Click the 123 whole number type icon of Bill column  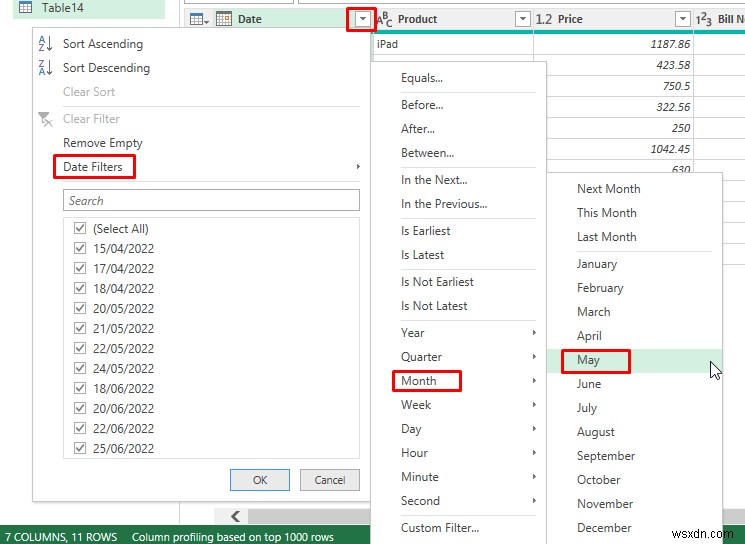pos(704,19)
